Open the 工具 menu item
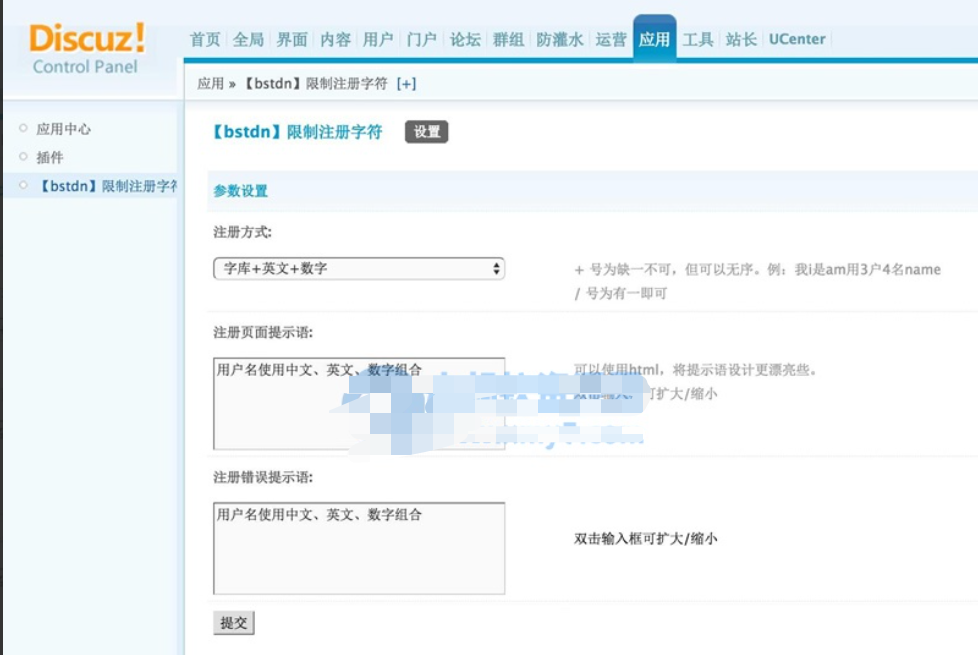 coord(700,39)
